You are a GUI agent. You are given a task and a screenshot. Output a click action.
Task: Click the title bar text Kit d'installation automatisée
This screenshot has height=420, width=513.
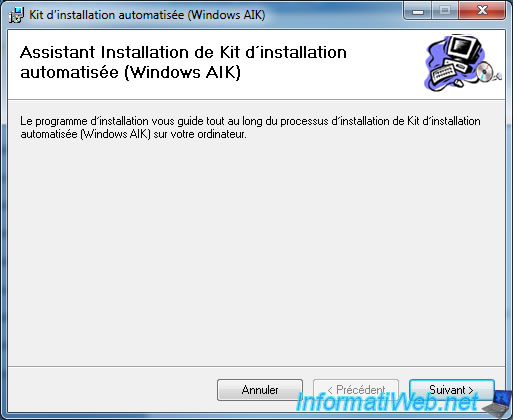click(147, 15)
